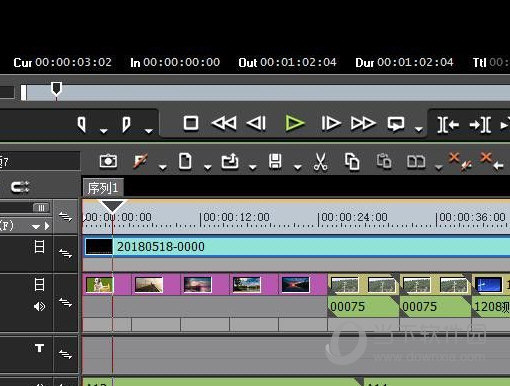This screenshot has height=386, width=510.
Task: Toggle the snap magnet mode icon
Action: pyautogui.click(x=20, y=187)
